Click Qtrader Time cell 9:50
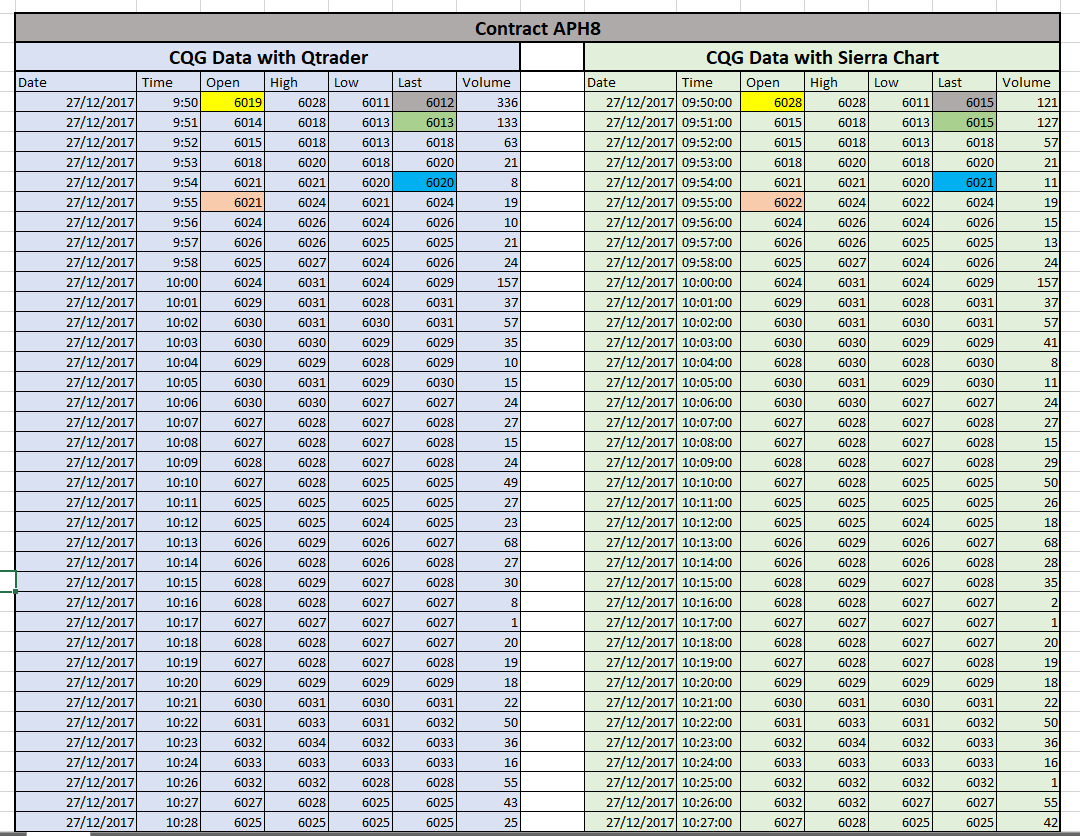This screenshot has width=1080, height=836. coord(169,103)
